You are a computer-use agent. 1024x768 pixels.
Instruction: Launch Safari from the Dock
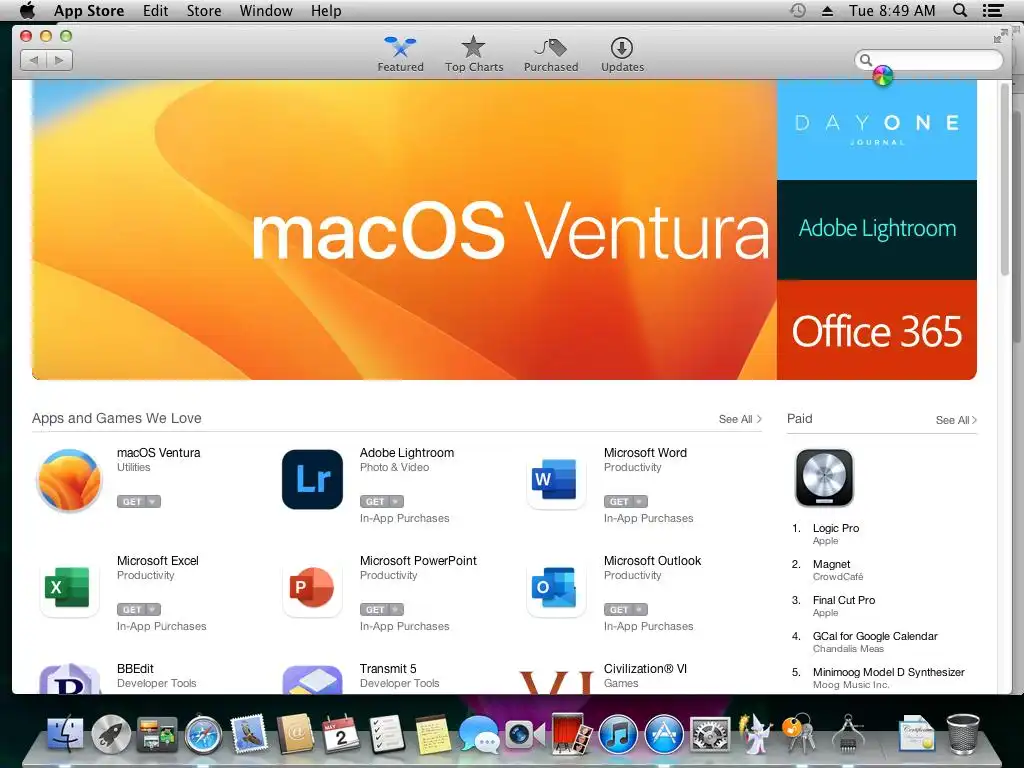203,734
